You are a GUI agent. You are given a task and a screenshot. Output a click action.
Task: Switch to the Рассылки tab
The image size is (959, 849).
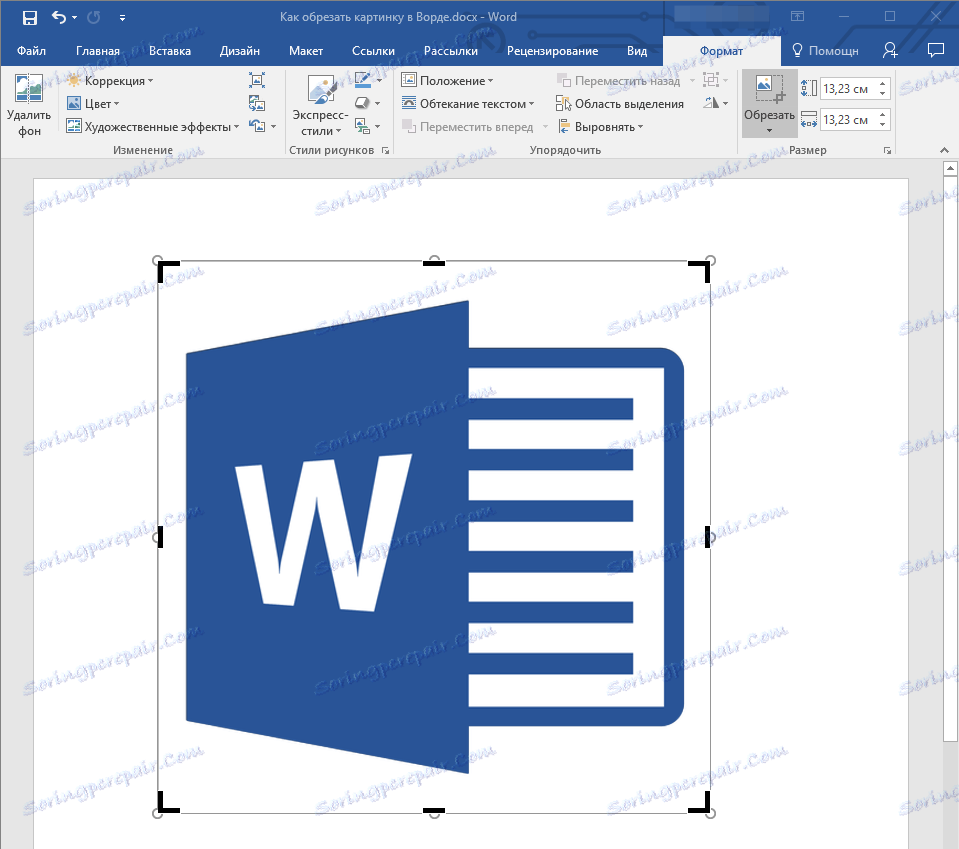[x=451, y=51]
